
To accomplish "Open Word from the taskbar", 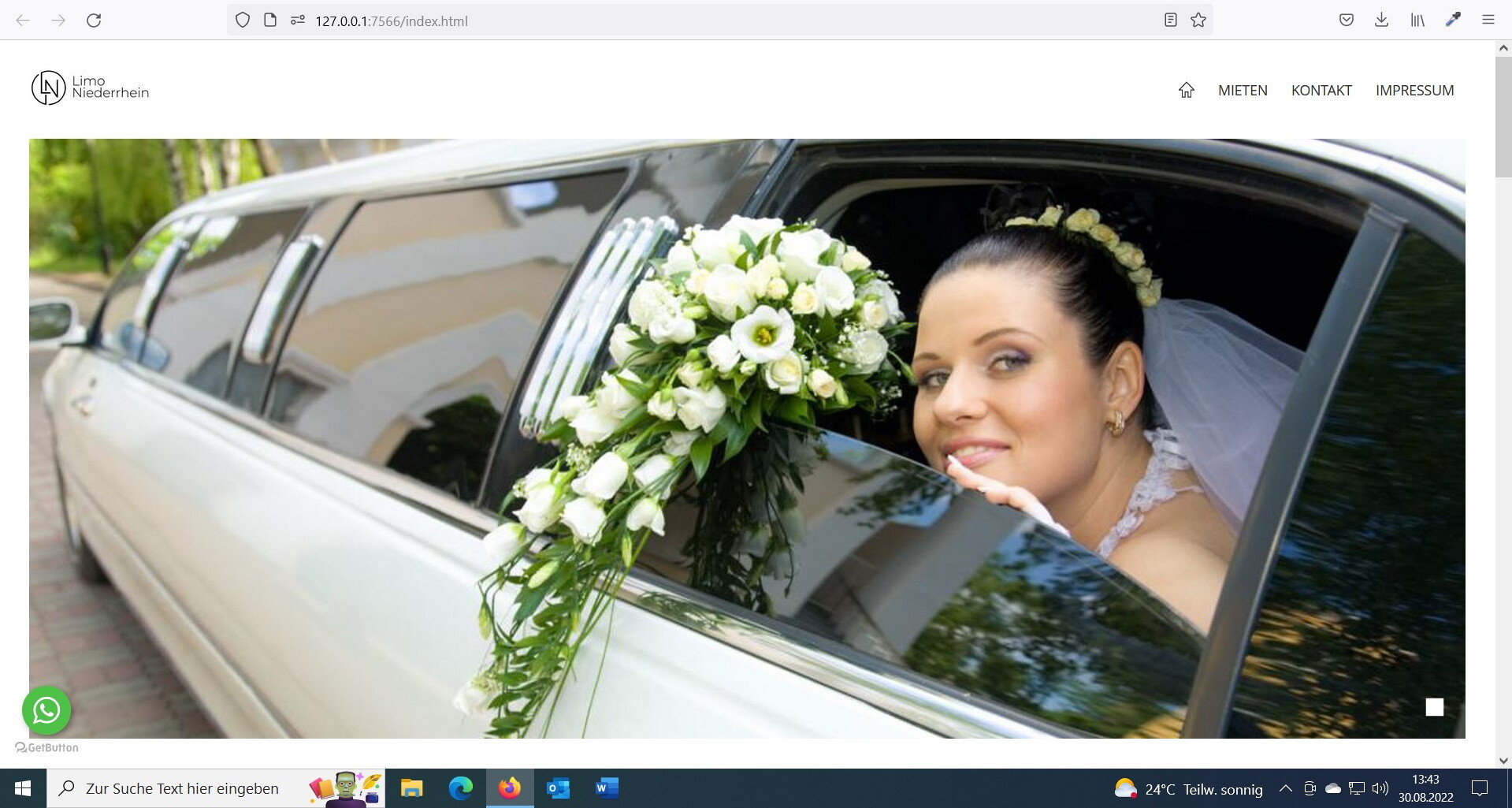I will 607,788.
